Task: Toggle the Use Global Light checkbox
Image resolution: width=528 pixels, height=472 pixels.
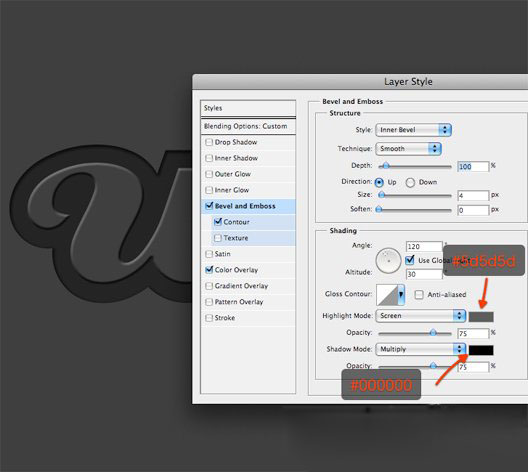Action: coord(410,260)
